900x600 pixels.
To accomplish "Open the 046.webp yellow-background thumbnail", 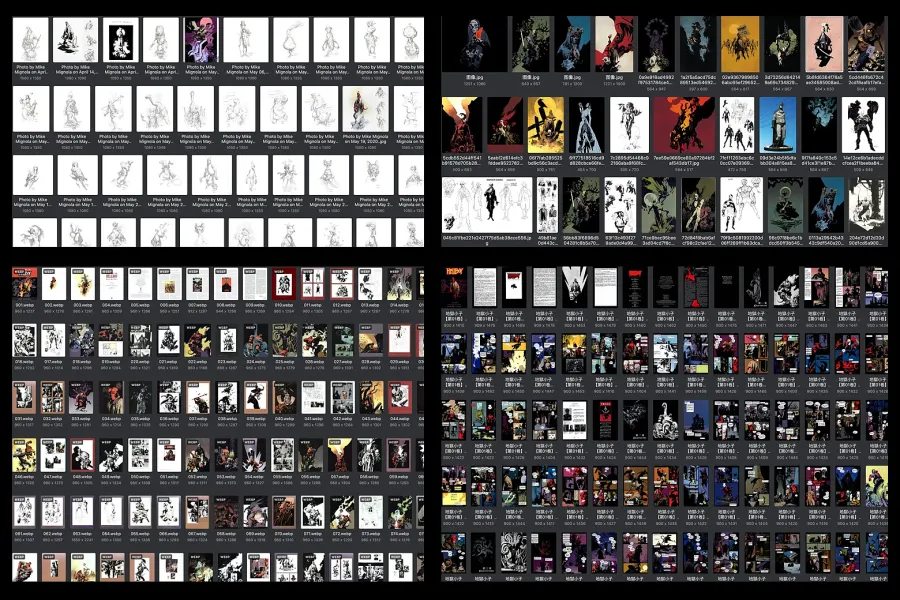I will point(24,456).
